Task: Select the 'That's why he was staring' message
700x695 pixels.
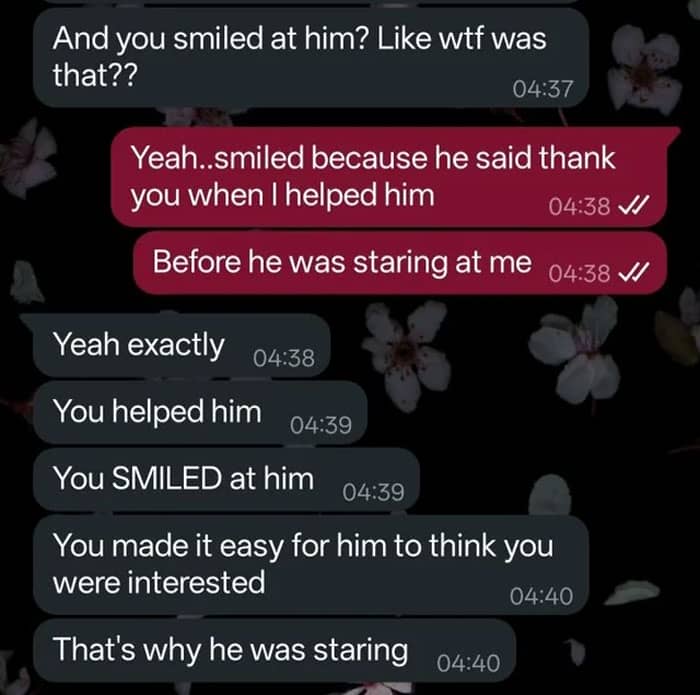Action: pos(275,650)
